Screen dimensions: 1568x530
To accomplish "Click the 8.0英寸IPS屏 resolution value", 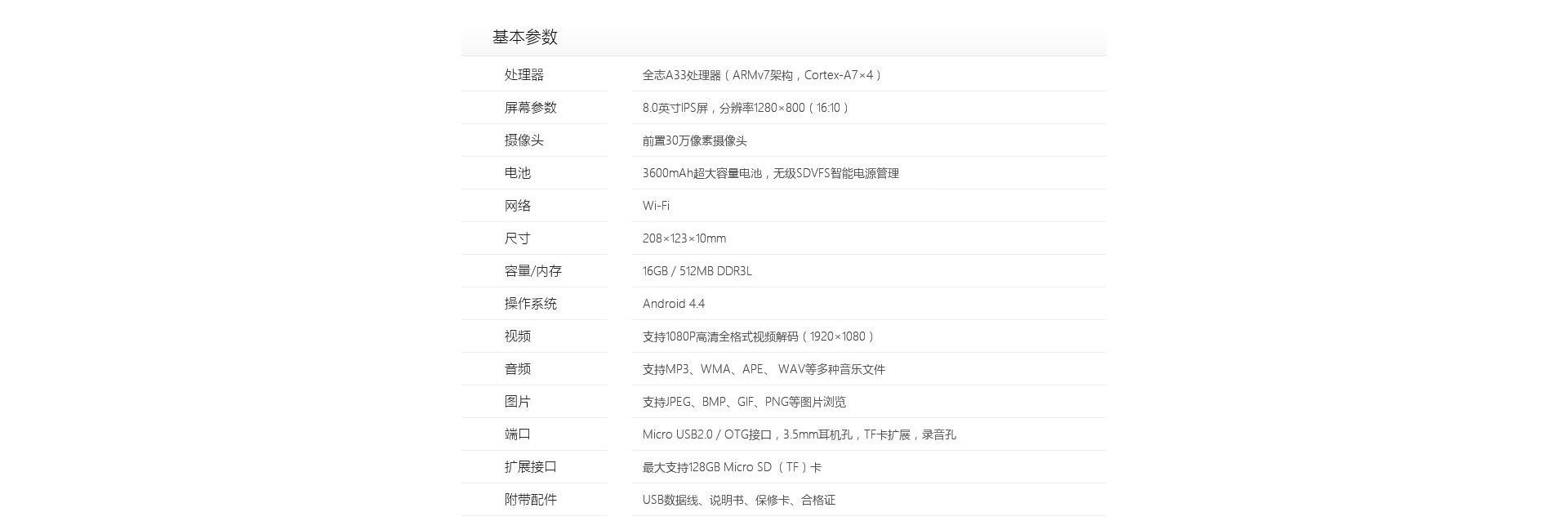I will pyautogui.click(x=745, y=108).
